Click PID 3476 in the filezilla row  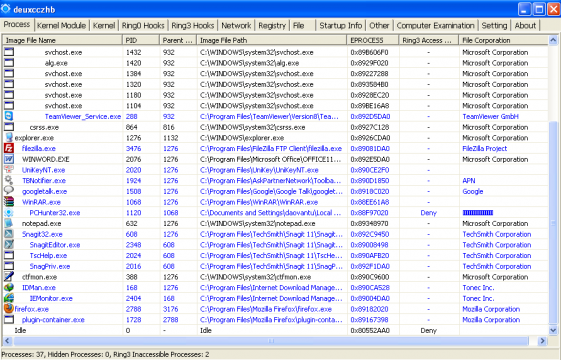click(x=133, y=149)
